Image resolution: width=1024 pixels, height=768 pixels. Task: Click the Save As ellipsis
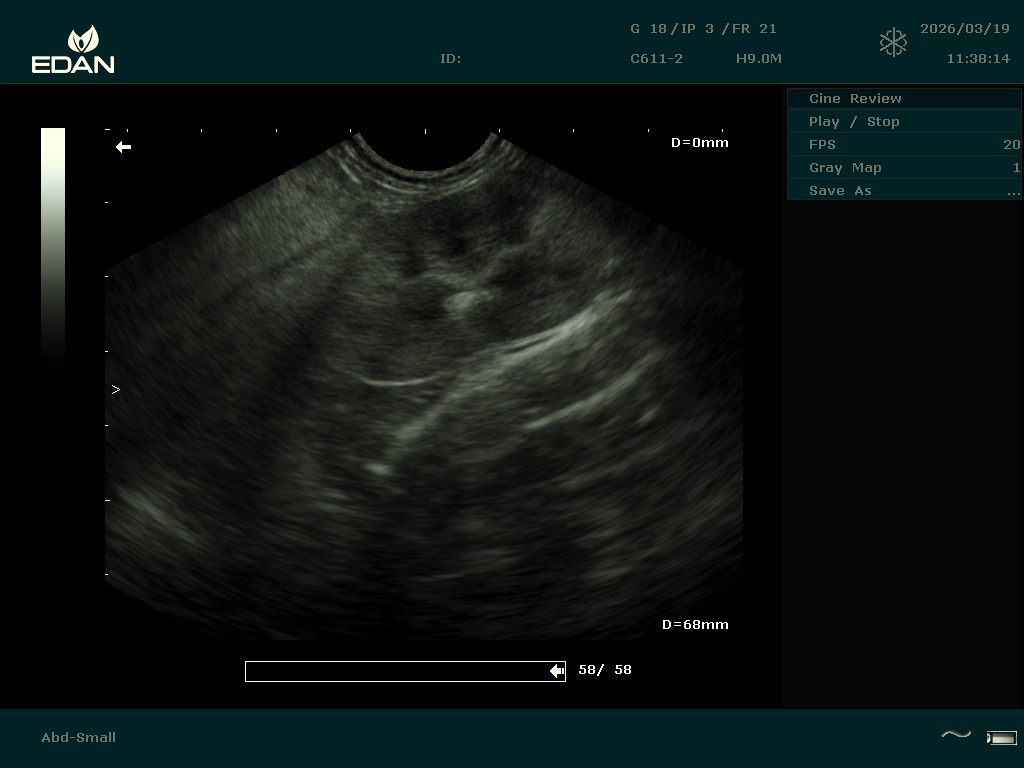[x=1013, y=190]
